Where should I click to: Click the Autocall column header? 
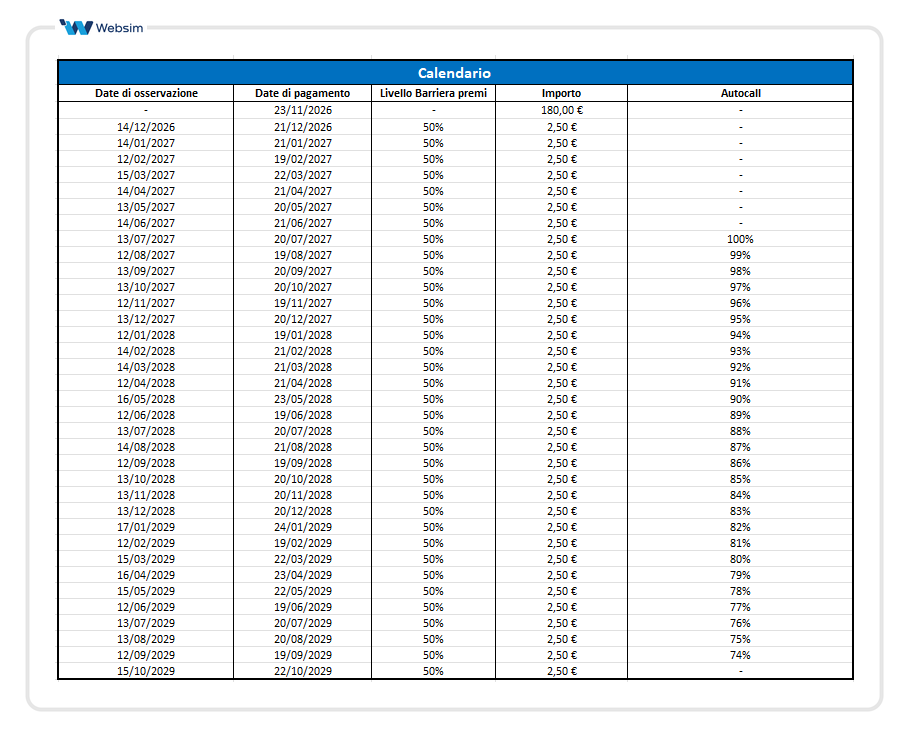coord(740,93)
